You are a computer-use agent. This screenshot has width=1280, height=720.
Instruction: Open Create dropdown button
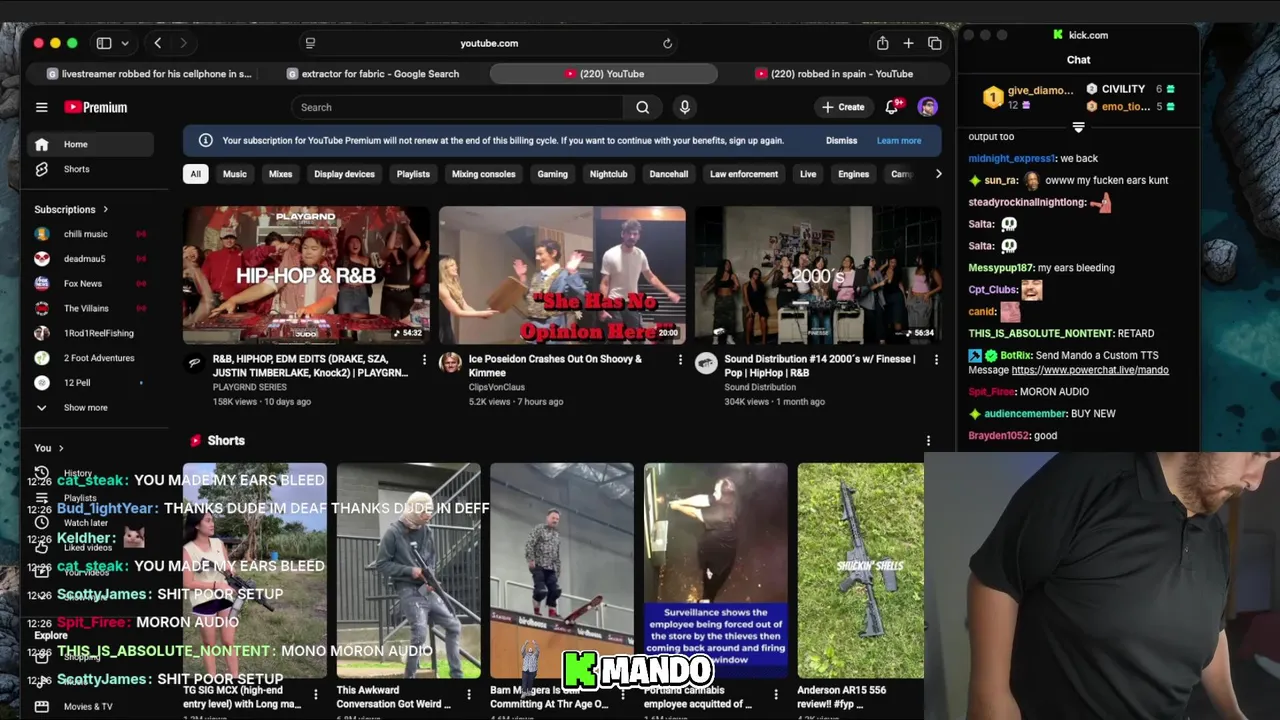coord(843,107)
